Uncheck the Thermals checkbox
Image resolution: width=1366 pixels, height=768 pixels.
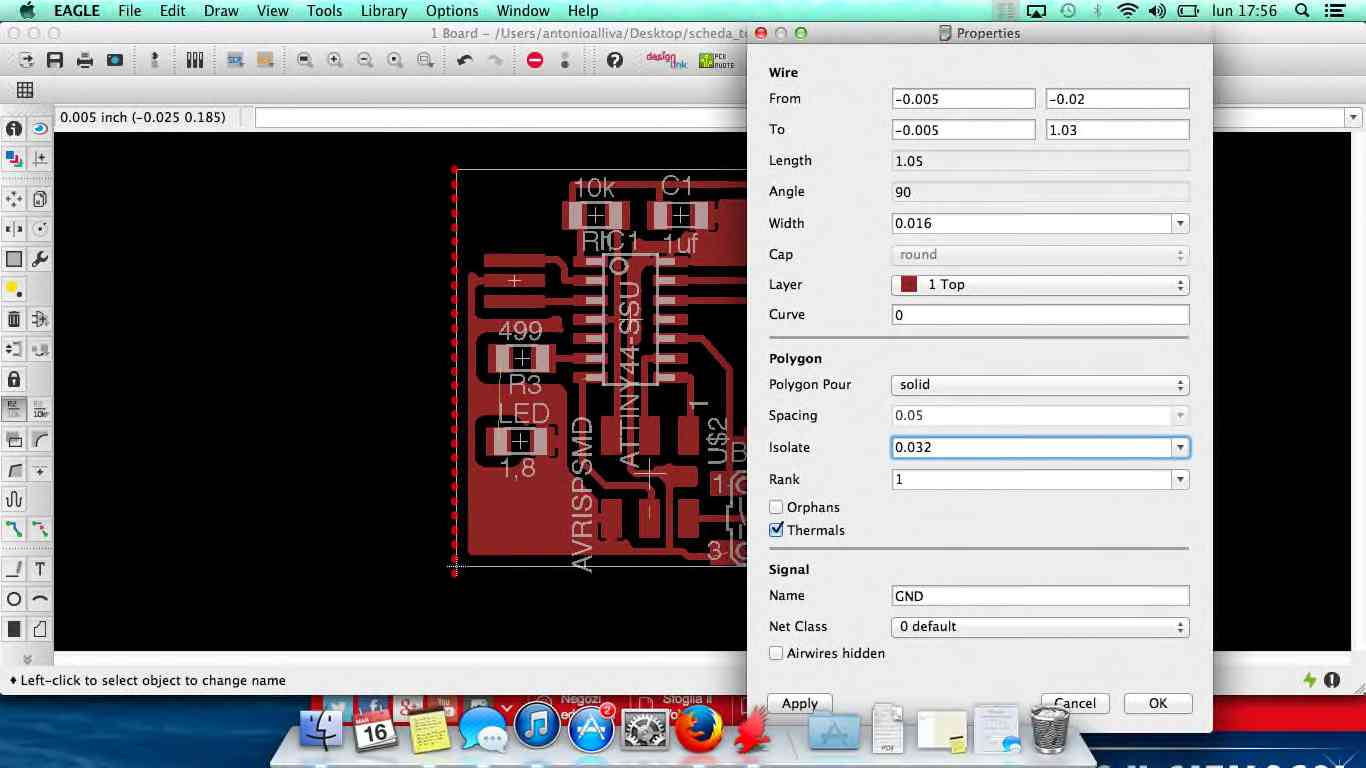(x=776, y=530)
